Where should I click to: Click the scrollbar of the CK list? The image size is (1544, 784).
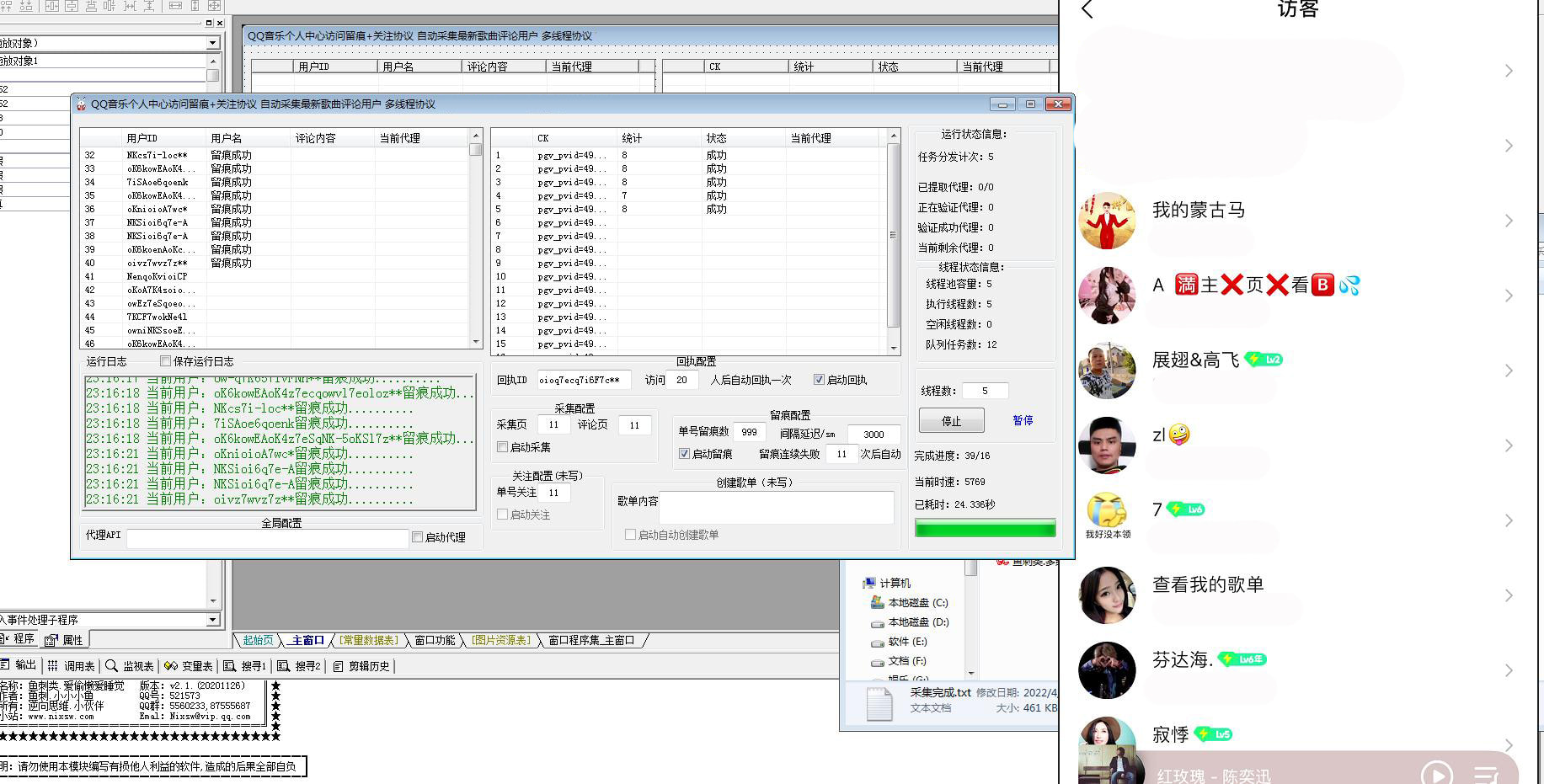point(894,242)
